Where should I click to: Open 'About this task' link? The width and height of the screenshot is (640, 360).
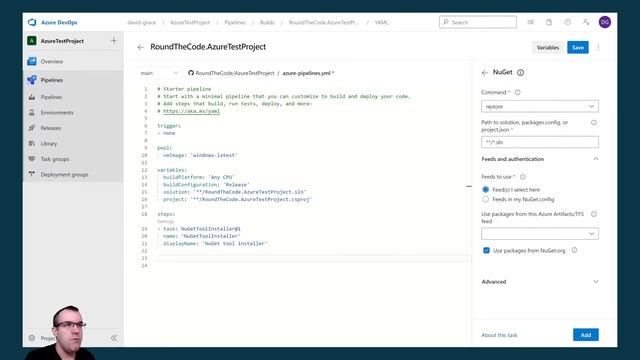[x=499, y=335]
